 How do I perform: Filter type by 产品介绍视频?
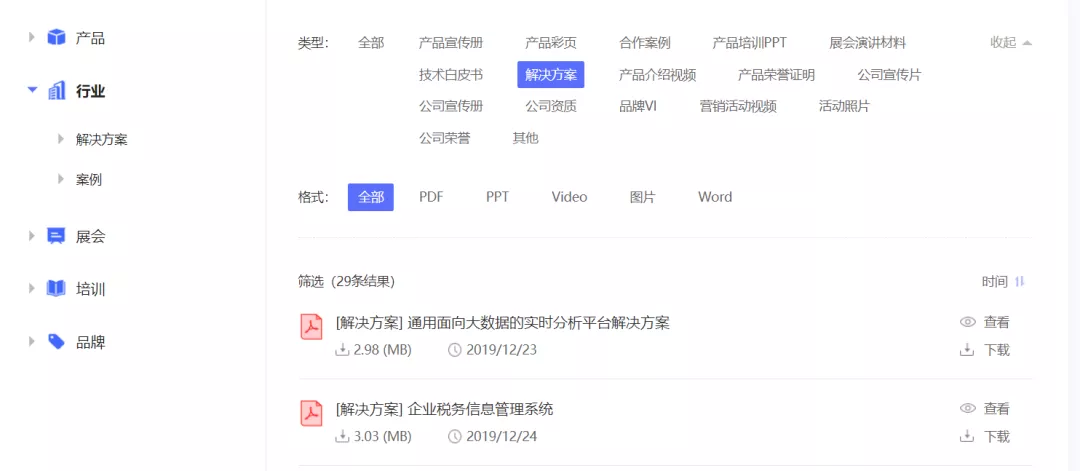pyautogui.click(x=657, y=75)
